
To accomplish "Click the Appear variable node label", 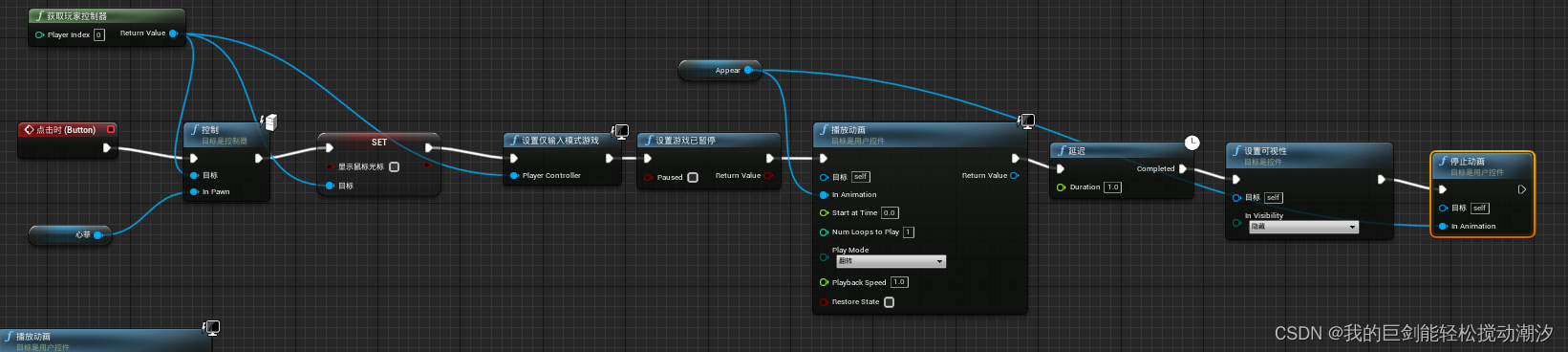I will (x=727, y=71).
